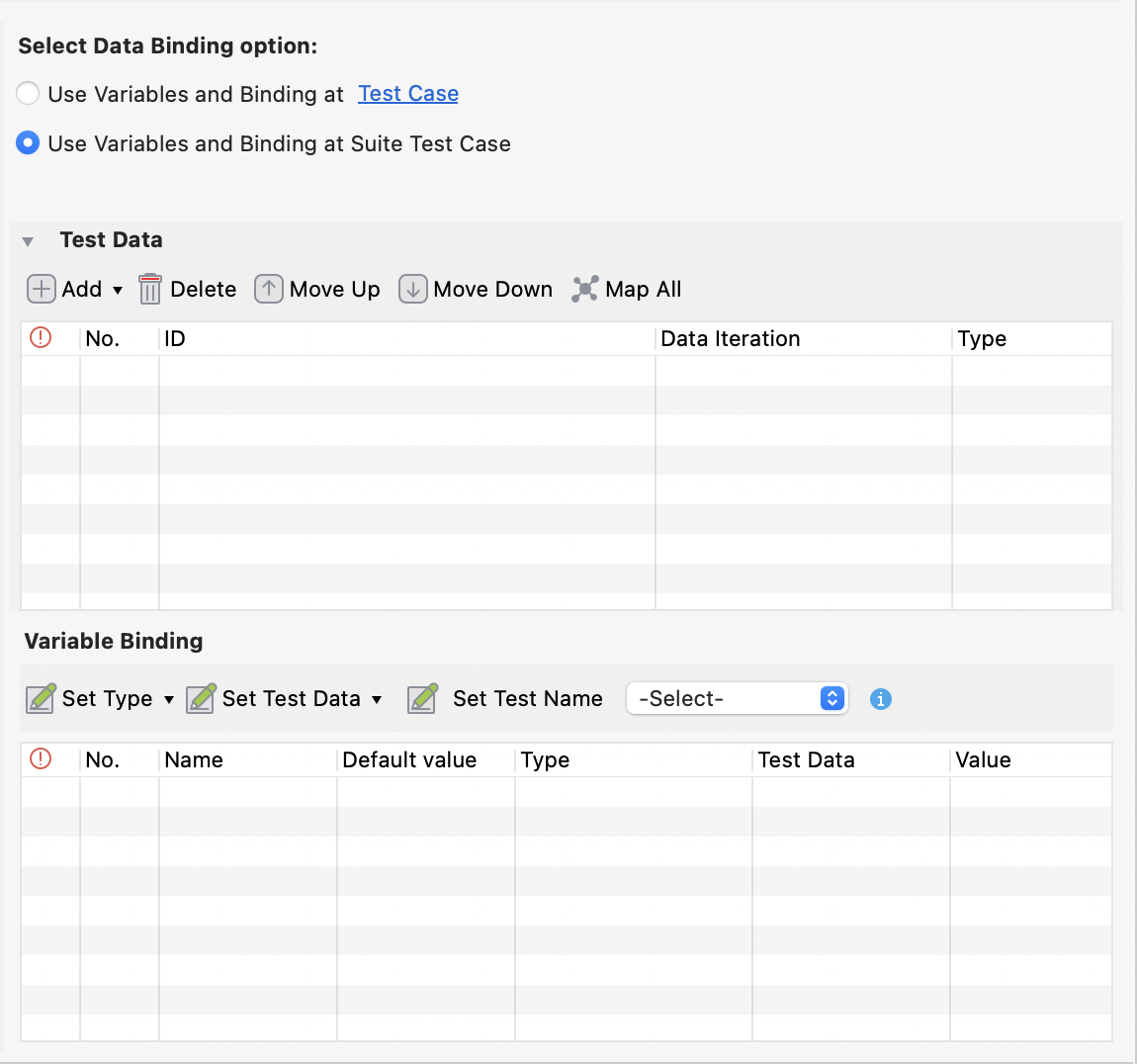This screenshot has height=1064, width=1137.
Task: Open the Set Type dropdown arrow
Action: 169,699
